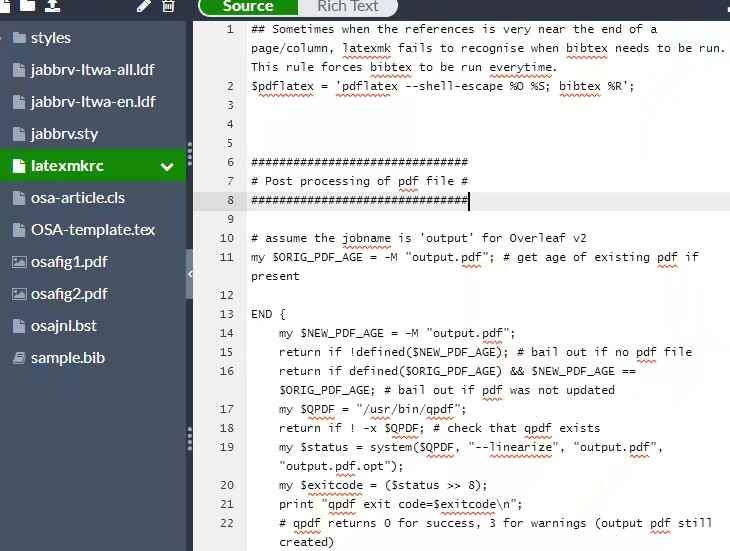The height and width of the screenshot is (551, 730).
Task: Switch to Source editor mode
Action: coord(248,7)
